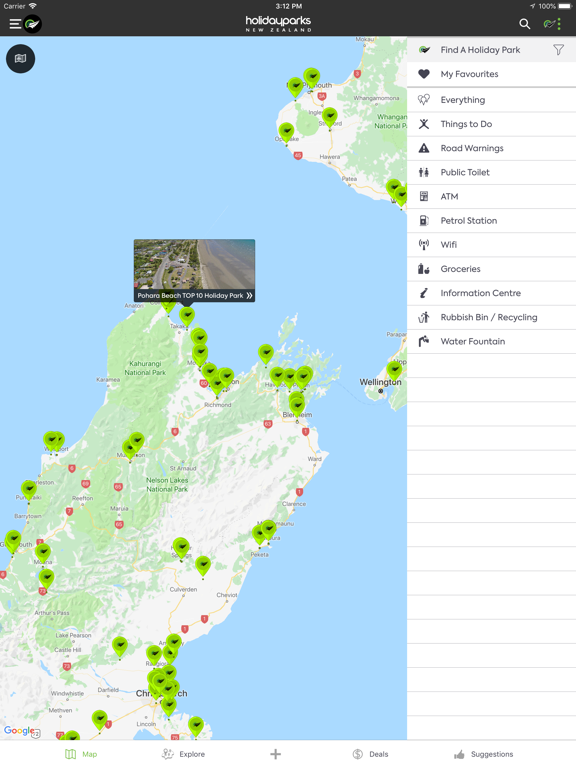Image resolution: width=576 pixels, height=768 pixels.
Task: Tap the Wifi antenna icon
Action: pyautogui.click(x=424, y=244)
